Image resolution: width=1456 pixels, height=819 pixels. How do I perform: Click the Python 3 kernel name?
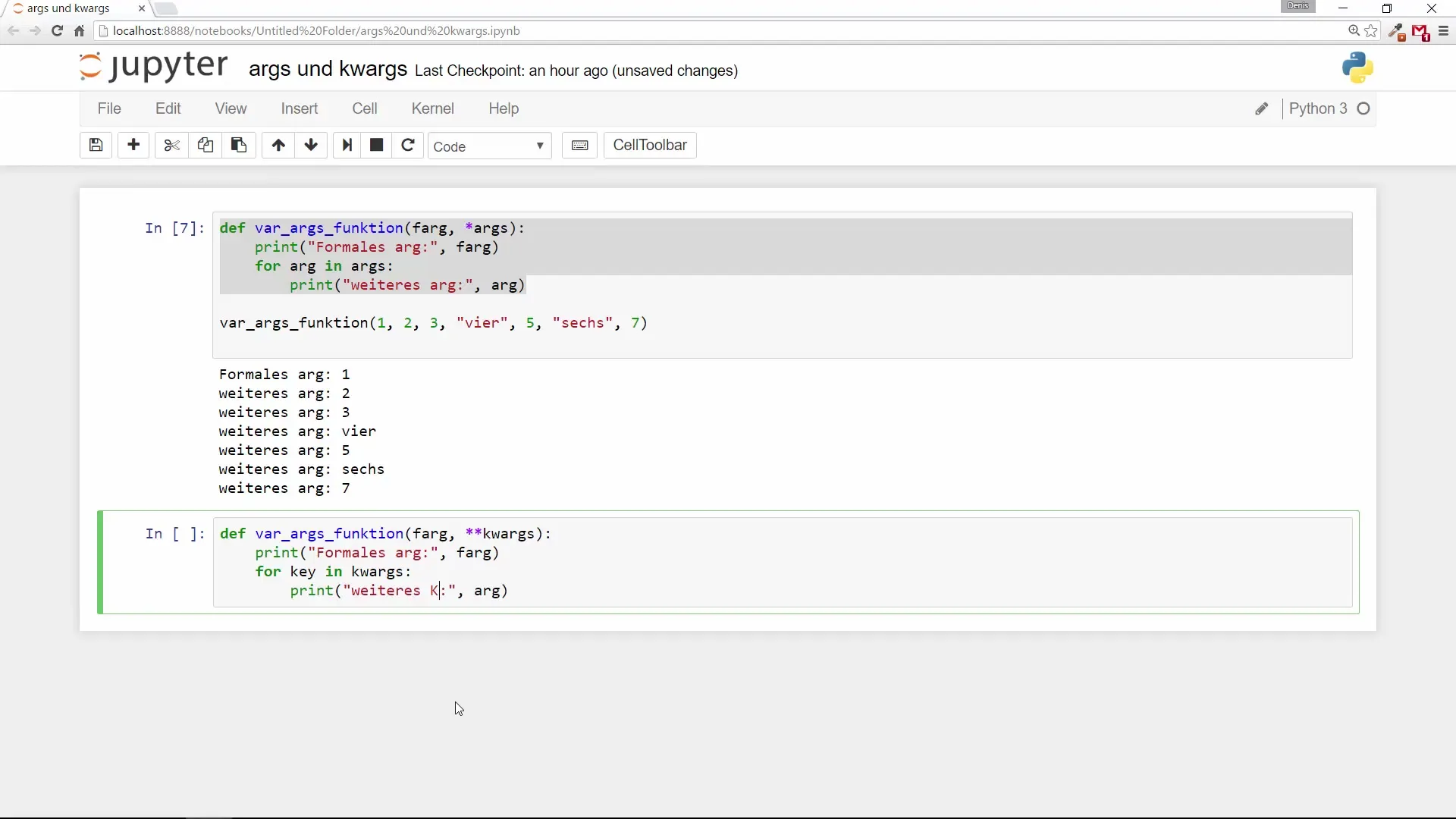(x=1318, y=108)
